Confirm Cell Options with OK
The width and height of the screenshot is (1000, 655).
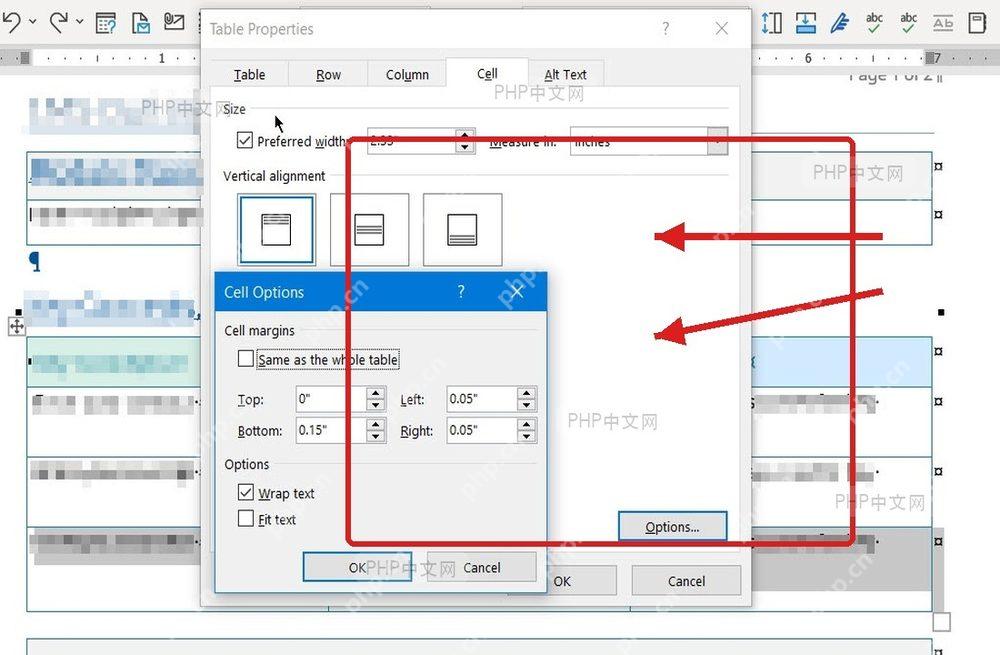[x=357, y=567]
